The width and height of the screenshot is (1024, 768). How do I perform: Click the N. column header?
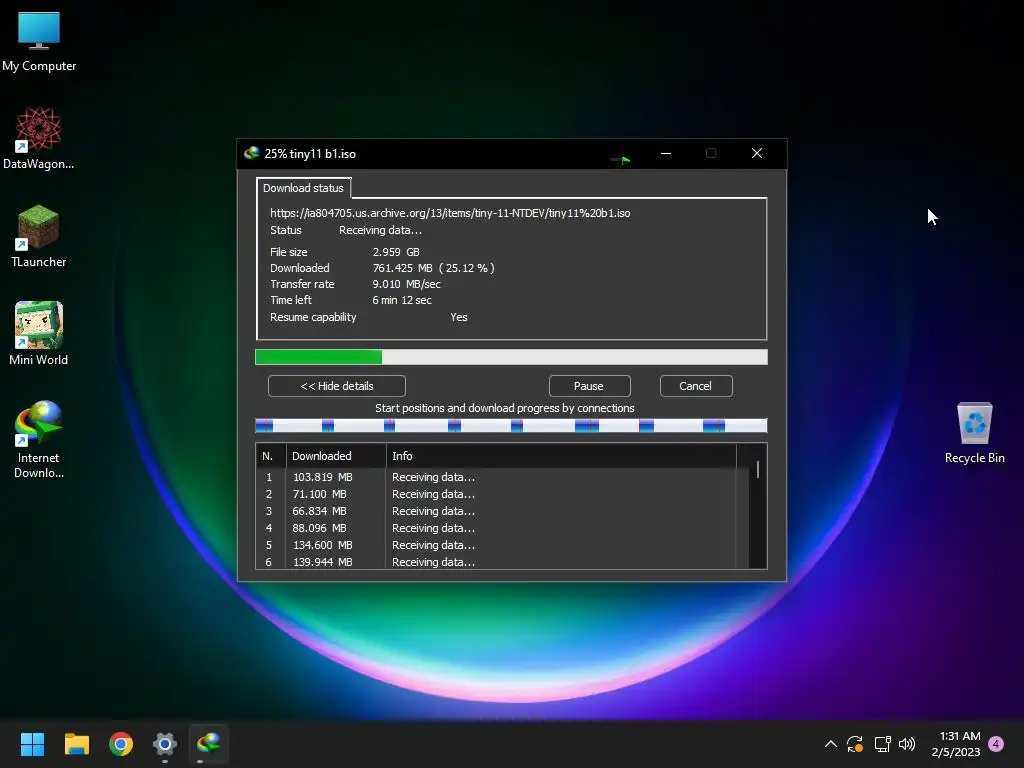click(x=270, y=456)
